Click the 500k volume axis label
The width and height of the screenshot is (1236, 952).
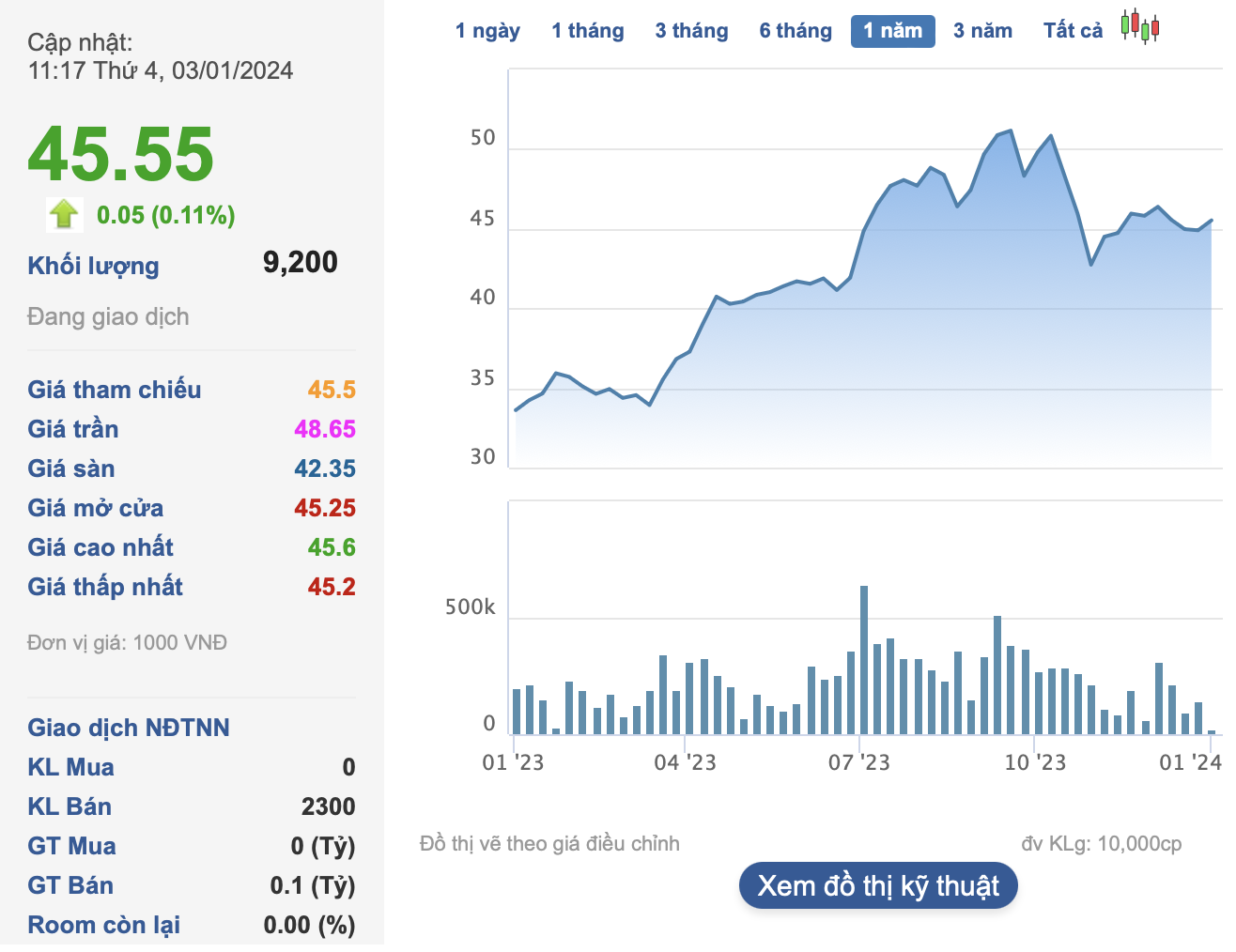click(470, 607)
